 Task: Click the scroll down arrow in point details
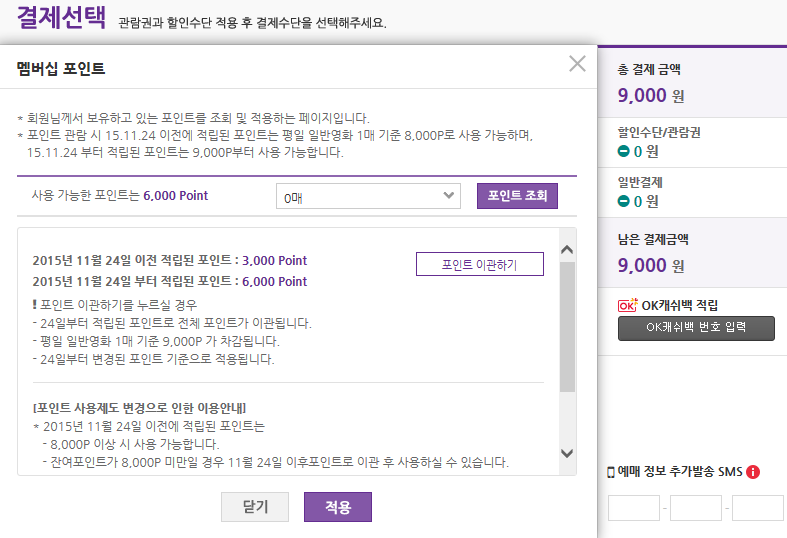(x=567, y=453)
